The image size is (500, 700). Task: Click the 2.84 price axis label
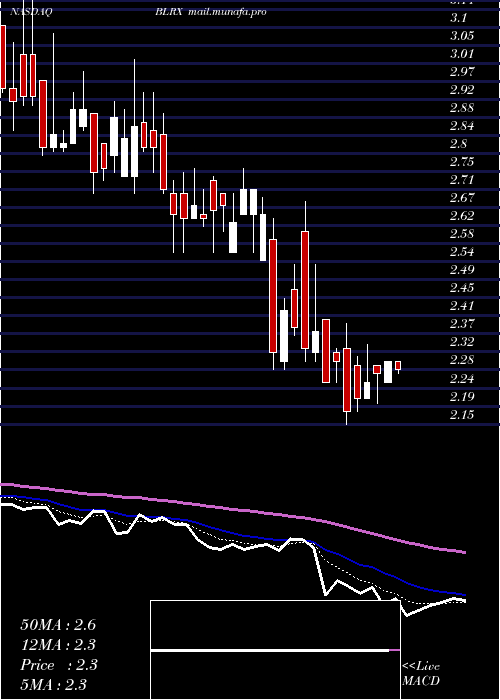462,126
